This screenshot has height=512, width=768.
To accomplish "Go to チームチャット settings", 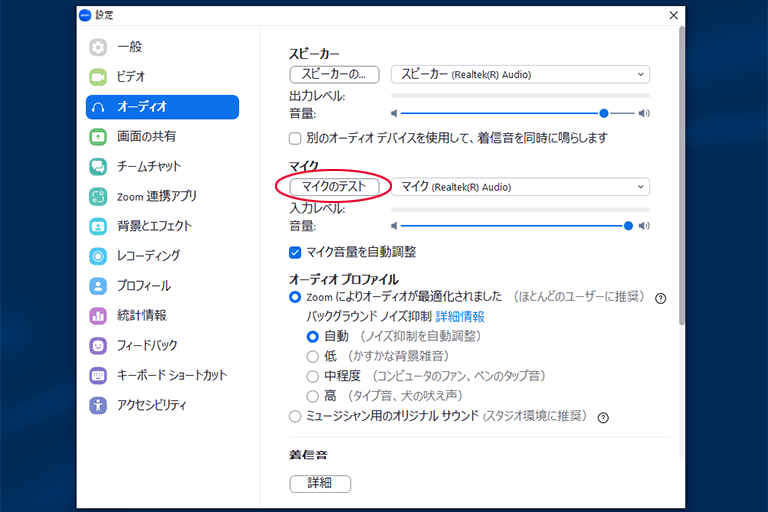I will (162, 167).
